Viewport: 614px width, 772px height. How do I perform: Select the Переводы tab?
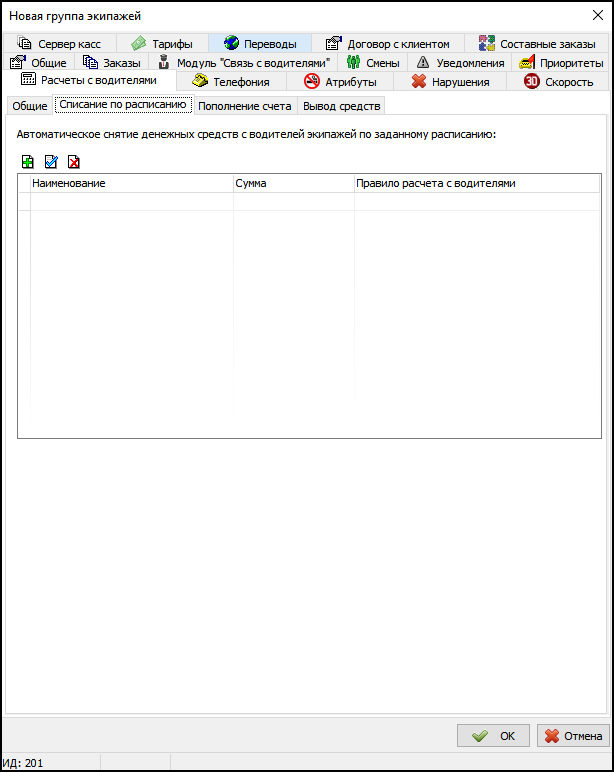click(x=260, y=43)
